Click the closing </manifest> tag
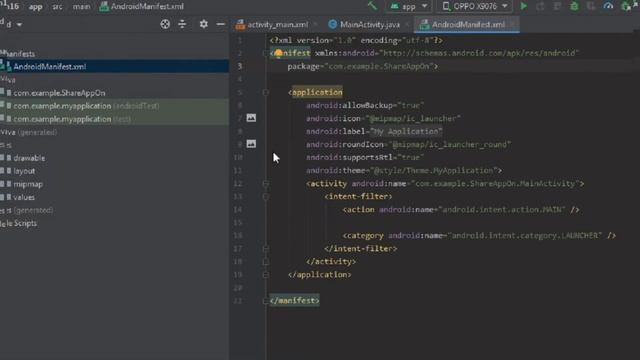The image size is (640, 360). (294, 301)
